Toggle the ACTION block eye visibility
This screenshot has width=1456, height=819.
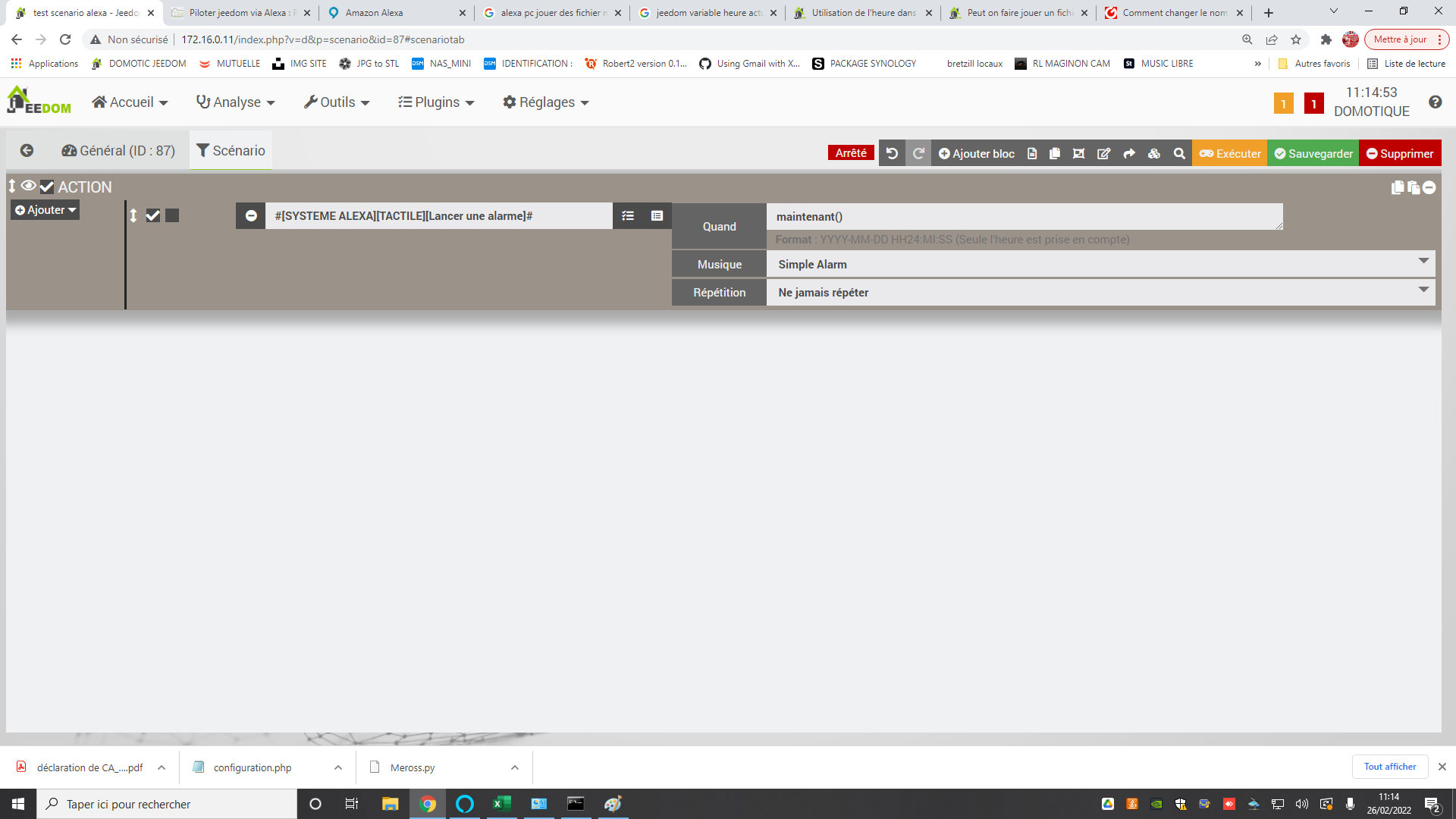click(29, 186)
